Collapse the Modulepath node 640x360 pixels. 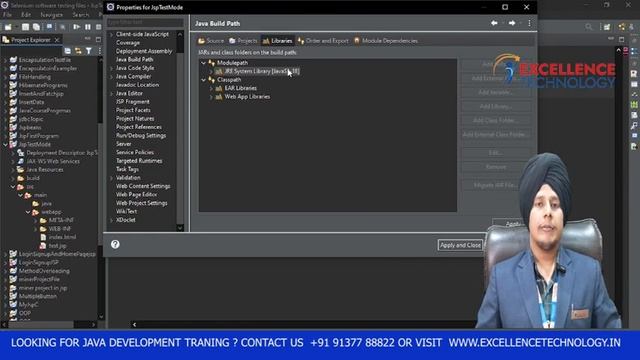coord(203,63)
